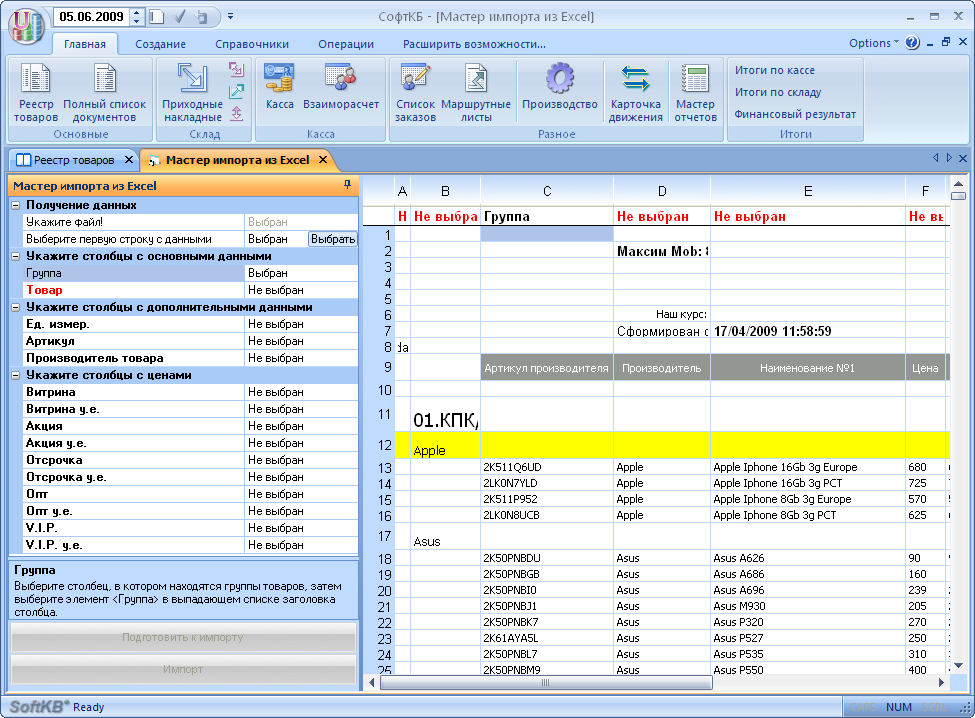Click the Импорт button
Viewport: 975px width, 718px height.
coord(183,669)
